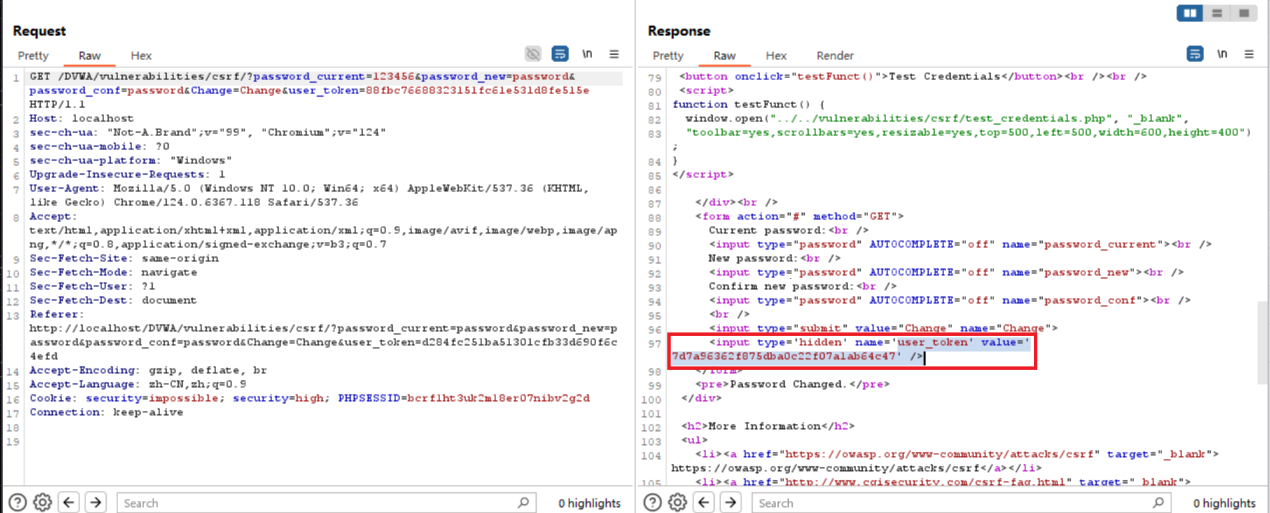Viewport: 1270px width, 513px height.
Task: Switch Response view to Hex tab
Action: [x=776, y=56]
